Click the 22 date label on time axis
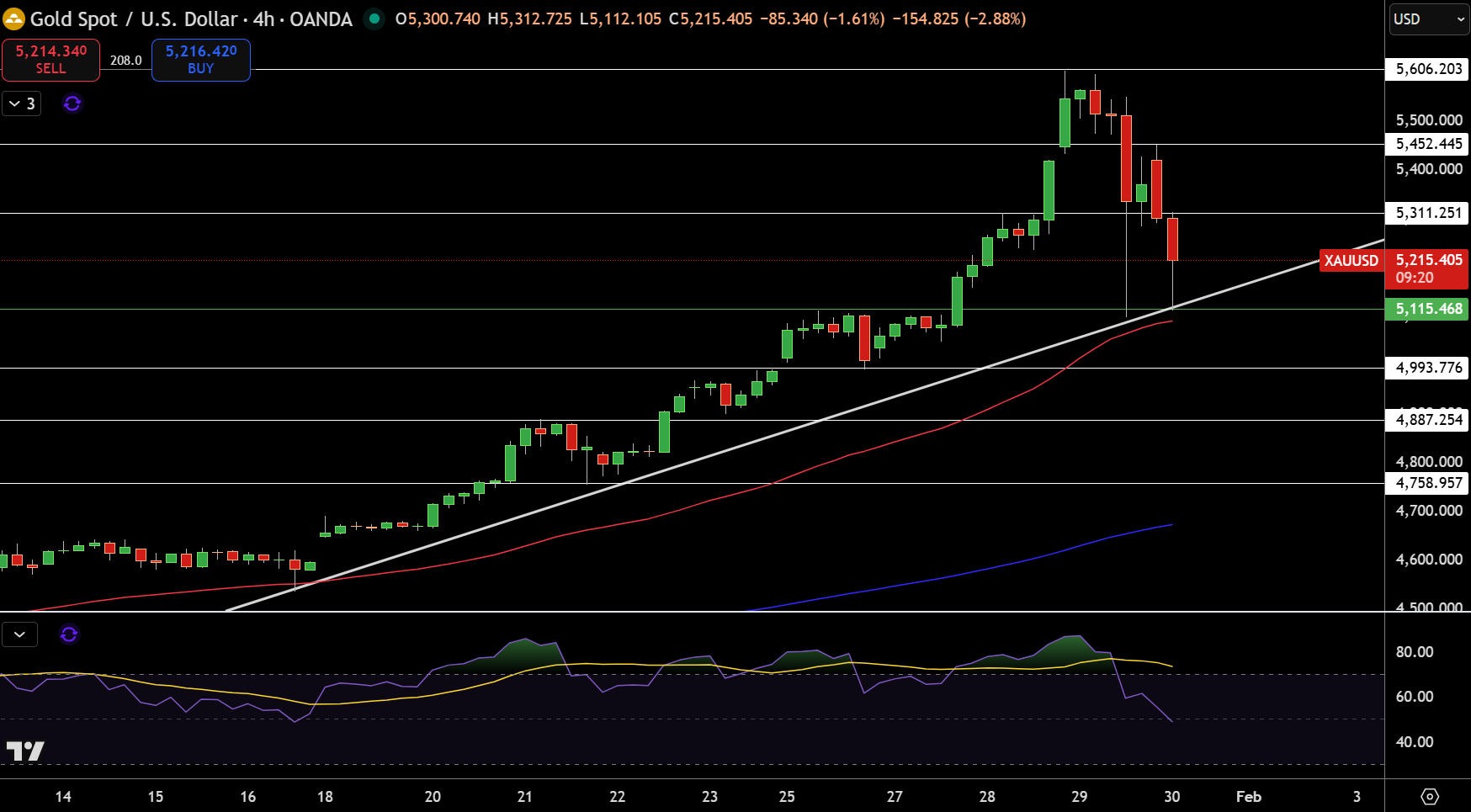Image resolution: width=1471 pixels, height=812 pixels. [x=618, y=796]
